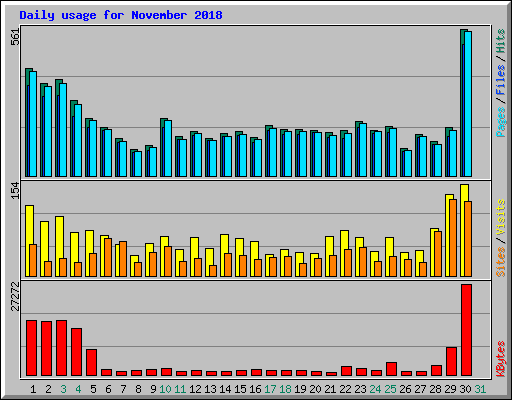Image resolution: width=512 pixels, height=400 pixels.
Task: Click the red KBytes bar for day 25
Action: click(x=391, y=369)
